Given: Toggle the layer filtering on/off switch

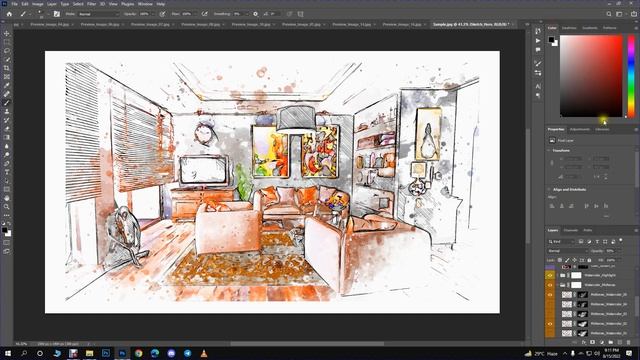Looking at the screenshot, I should coord(621,240).
